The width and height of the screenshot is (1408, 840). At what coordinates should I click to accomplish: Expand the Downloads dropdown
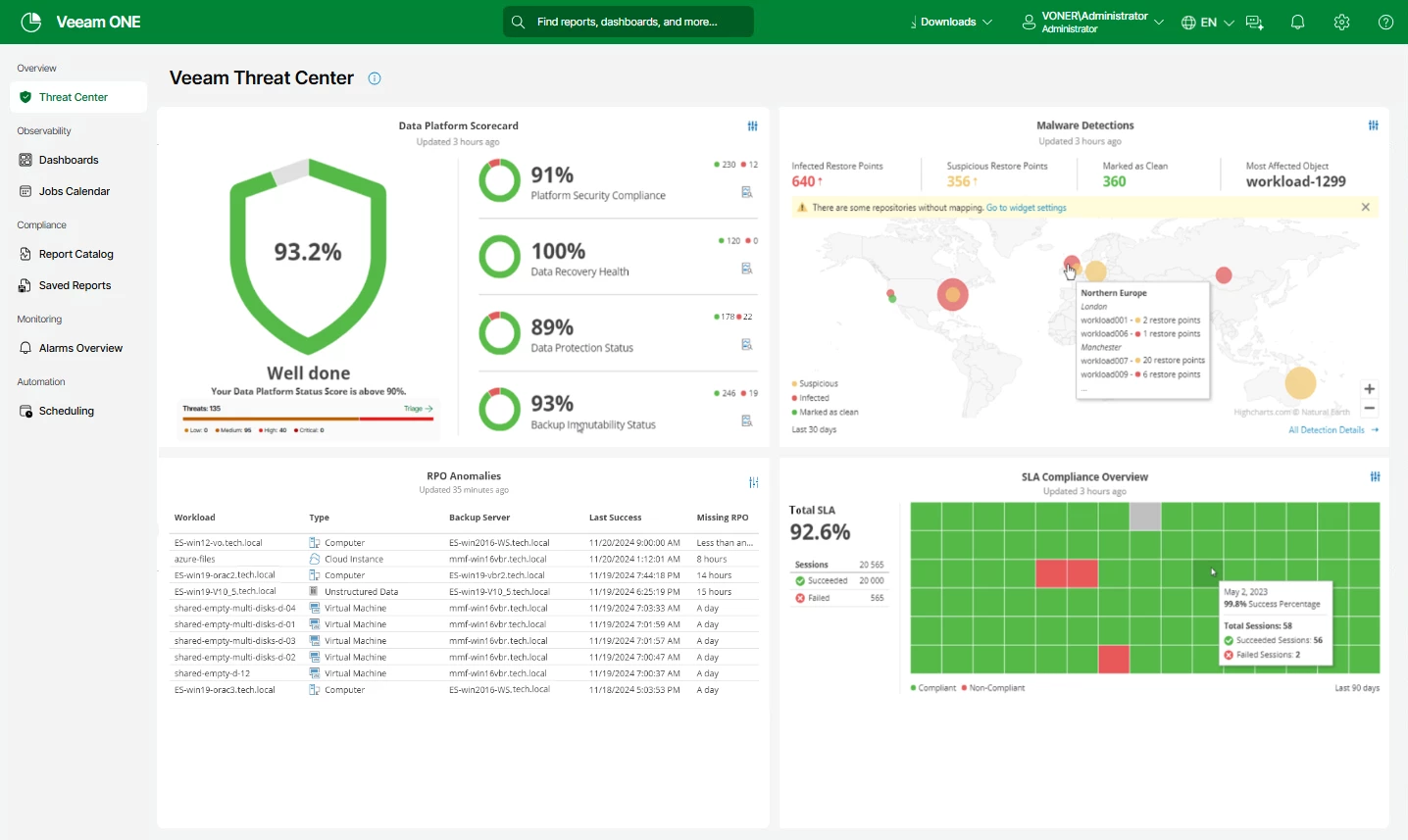951,23
